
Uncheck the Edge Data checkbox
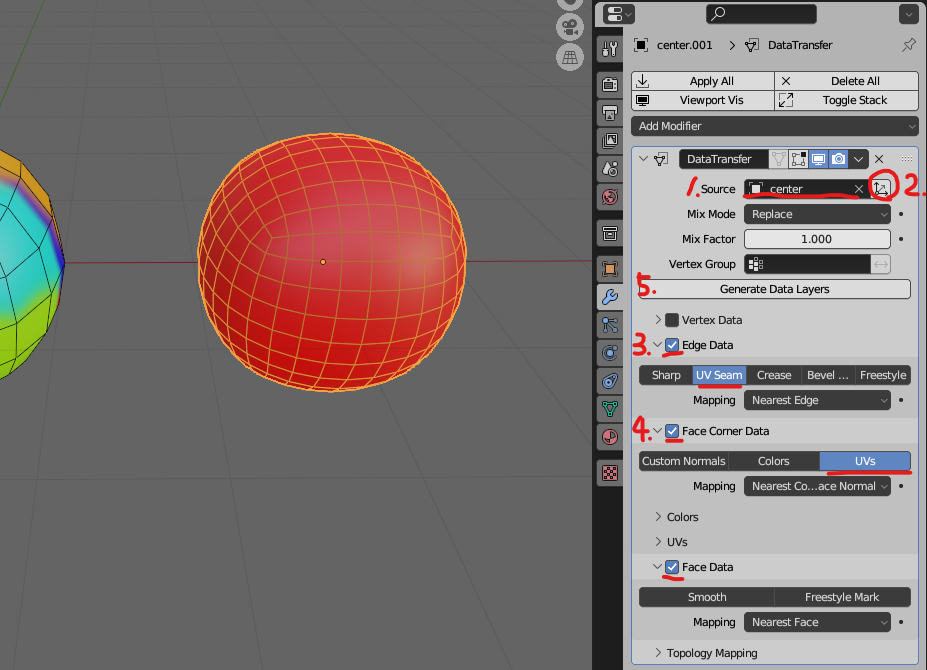pos(672,345)
